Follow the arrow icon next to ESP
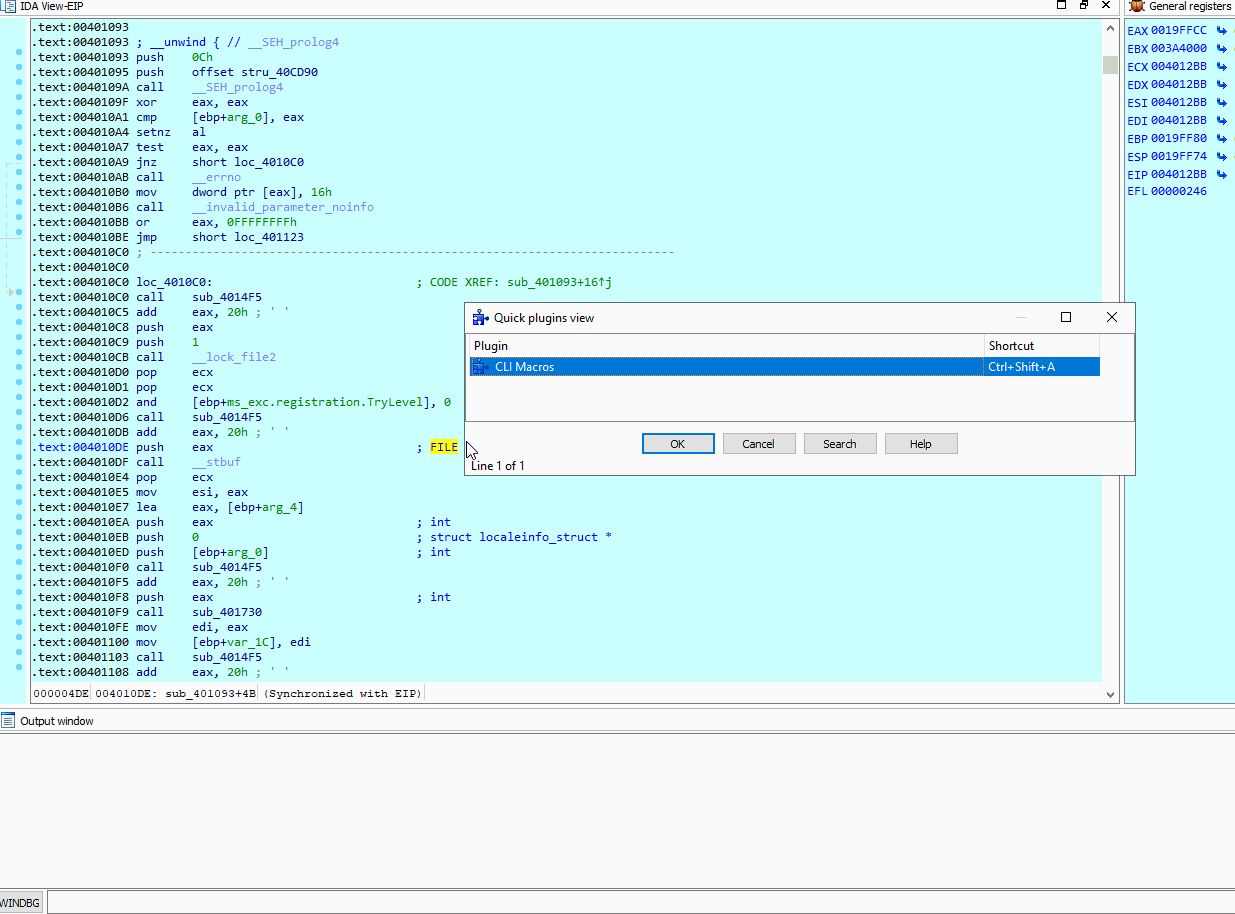This screenshot has height=914, width=1235. pyautogui.click(x=1221, y=157)
